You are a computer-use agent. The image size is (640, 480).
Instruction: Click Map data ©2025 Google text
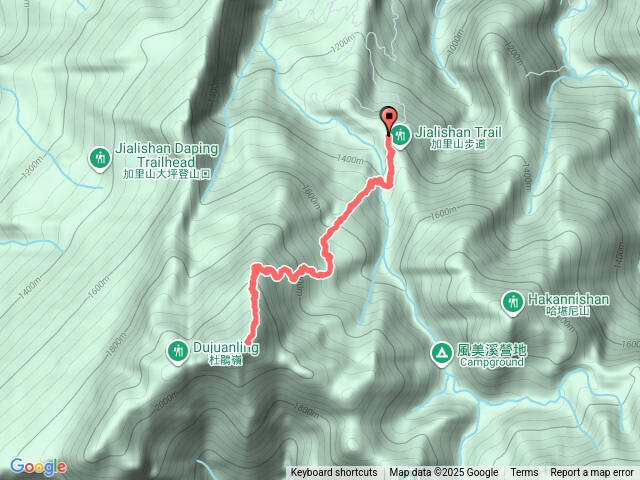click(444, 473)
